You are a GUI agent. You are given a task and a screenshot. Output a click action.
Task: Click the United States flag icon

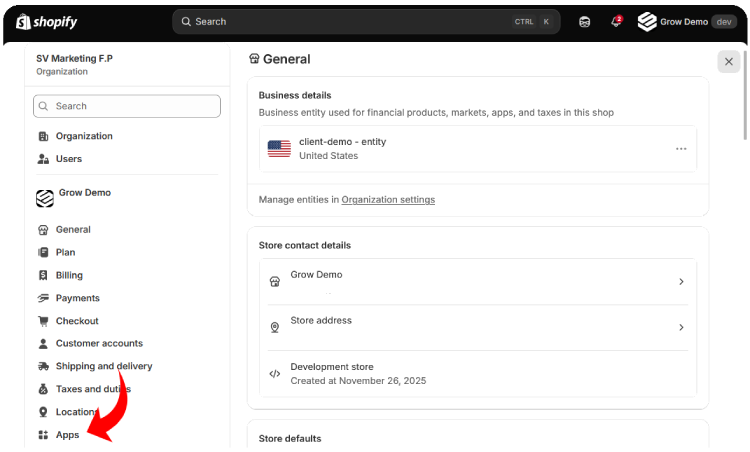(279, 149)
